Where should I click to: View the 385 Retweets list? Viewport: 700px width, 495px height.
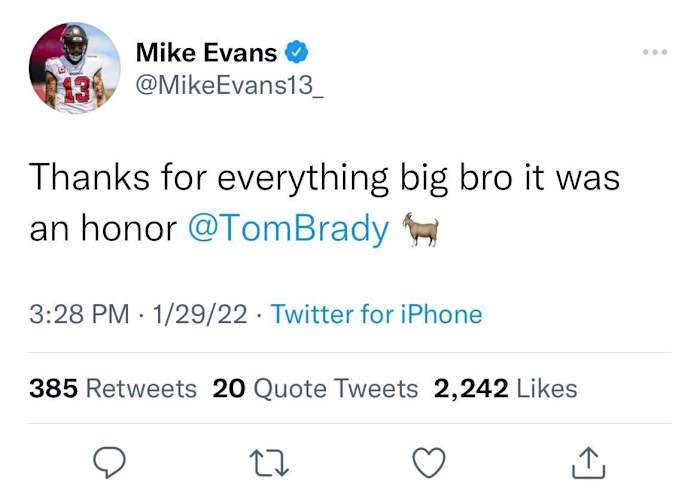[x=113, y=388]
